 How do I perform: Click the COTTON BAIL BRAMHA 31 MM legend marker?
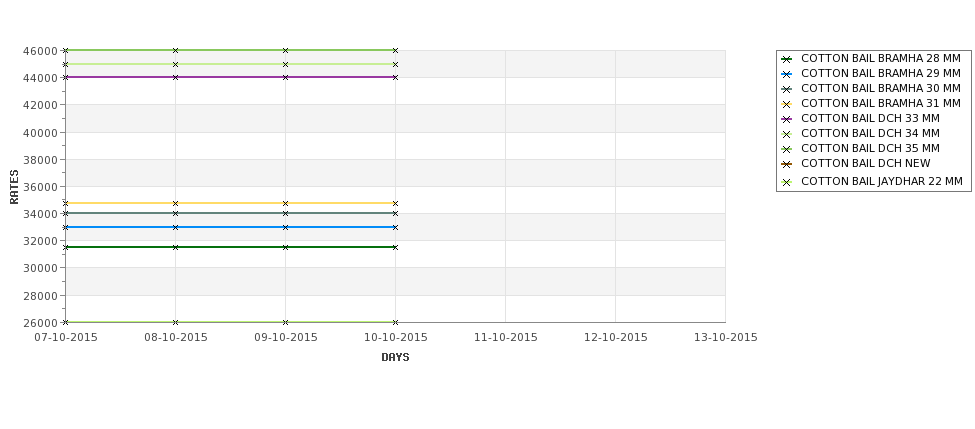click(787, 104)
